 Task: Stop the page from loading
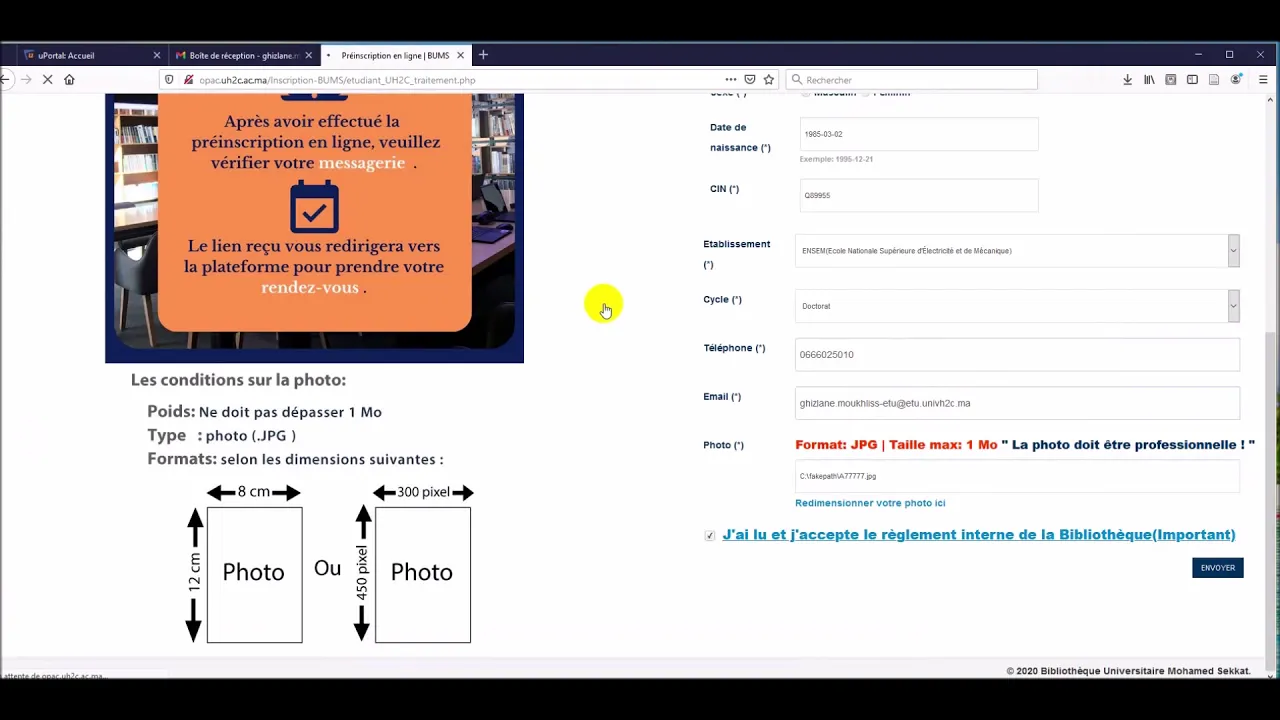(x=47, y=80)
